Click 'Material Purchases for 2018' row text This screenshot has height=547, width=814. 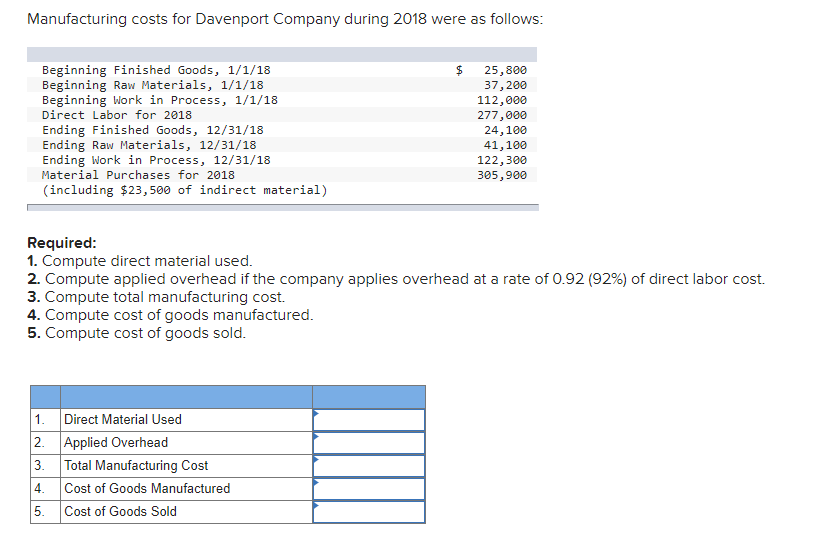tap(138, 175)
